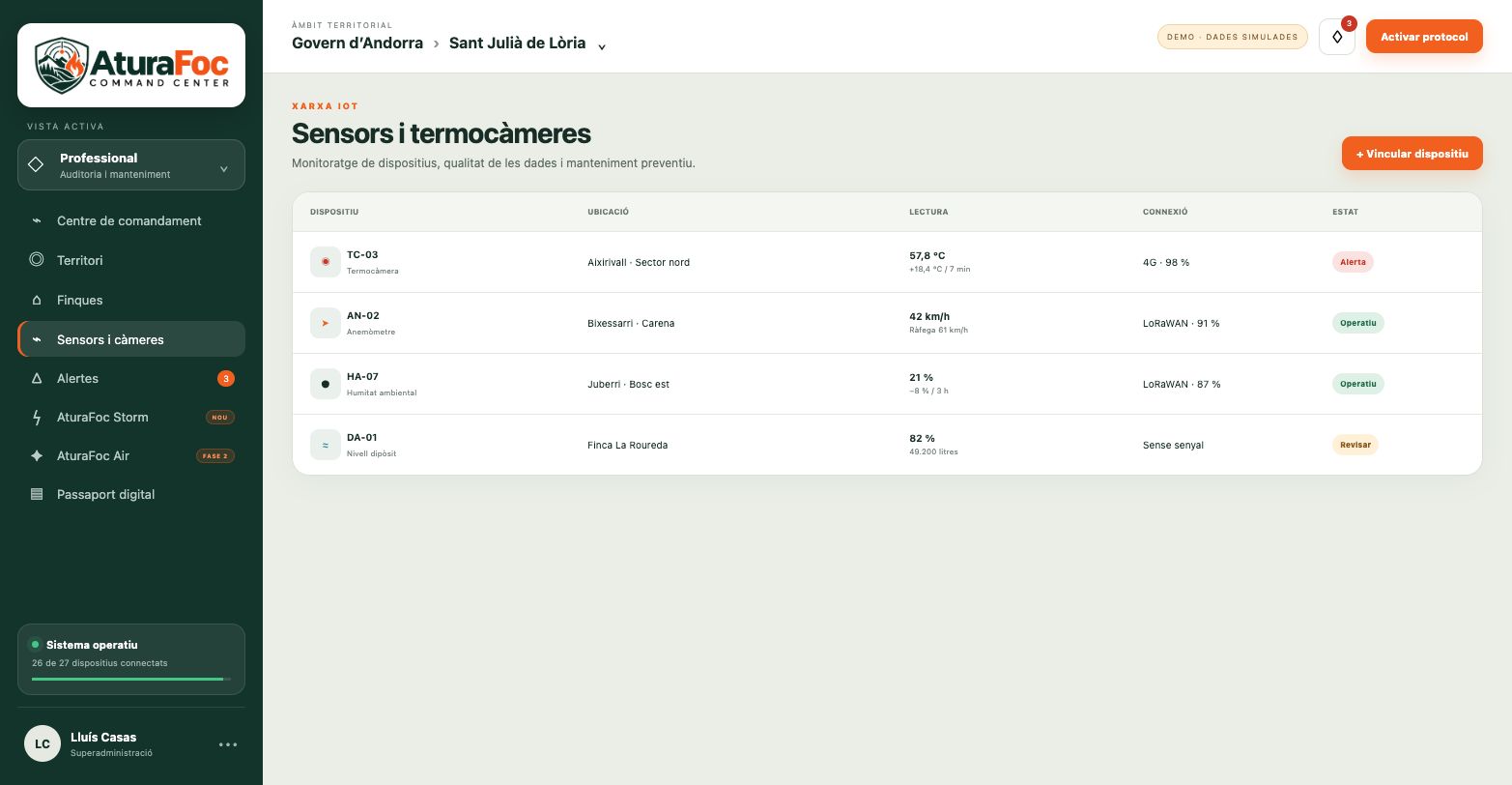Click the Vincular dispositiu button
This screenshot has height=785, width=1512.
click(x=1412, y=154)
